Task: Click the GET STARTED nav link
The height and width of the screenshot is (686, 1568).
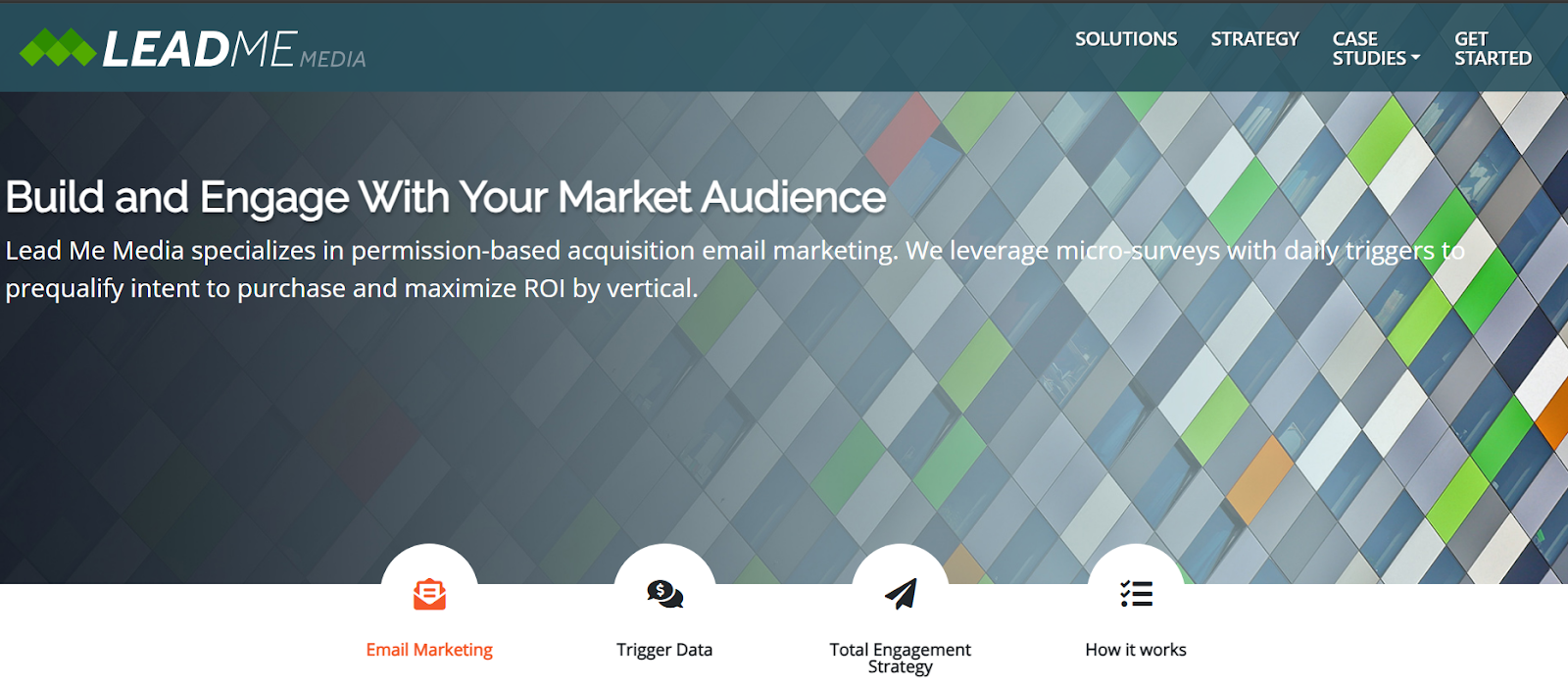Action: click(x=1492, y=49)
